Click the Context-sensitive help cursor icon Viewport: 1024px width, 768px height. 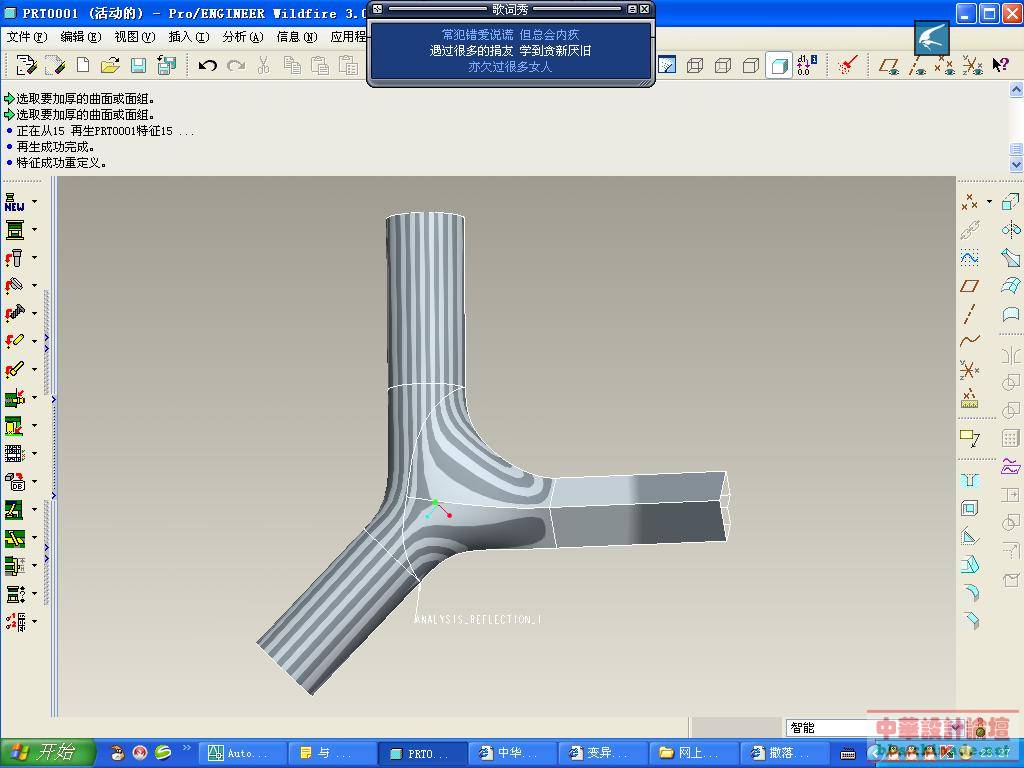tap(1000, 66)
